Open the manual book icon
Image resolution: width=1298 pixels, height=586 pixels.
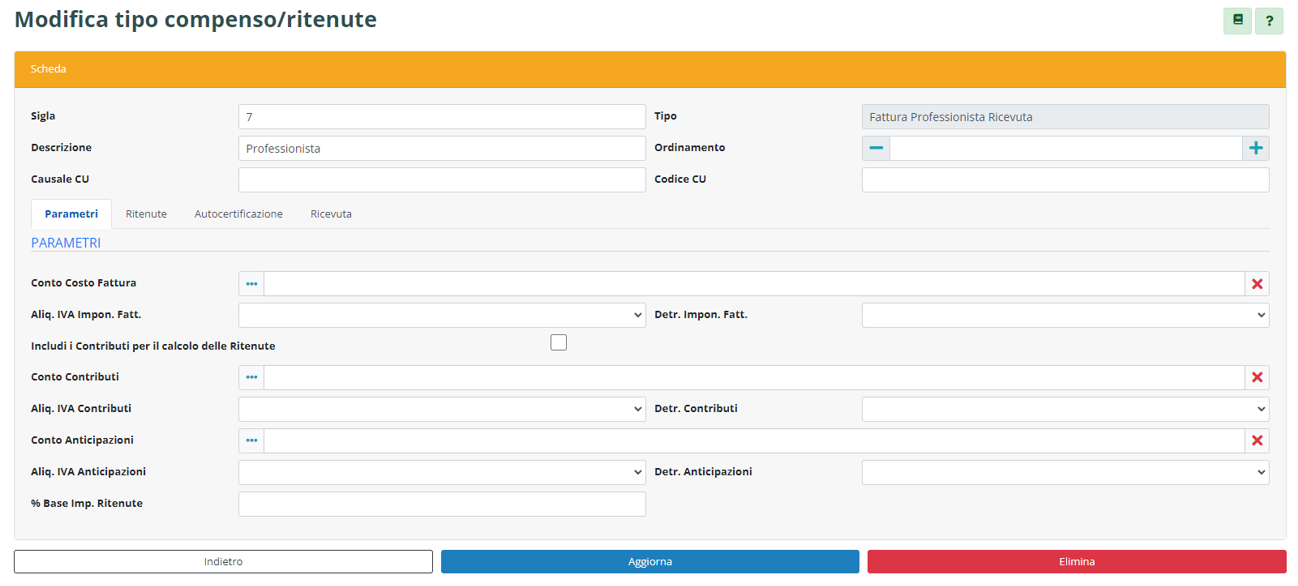tap(1237, 20)
